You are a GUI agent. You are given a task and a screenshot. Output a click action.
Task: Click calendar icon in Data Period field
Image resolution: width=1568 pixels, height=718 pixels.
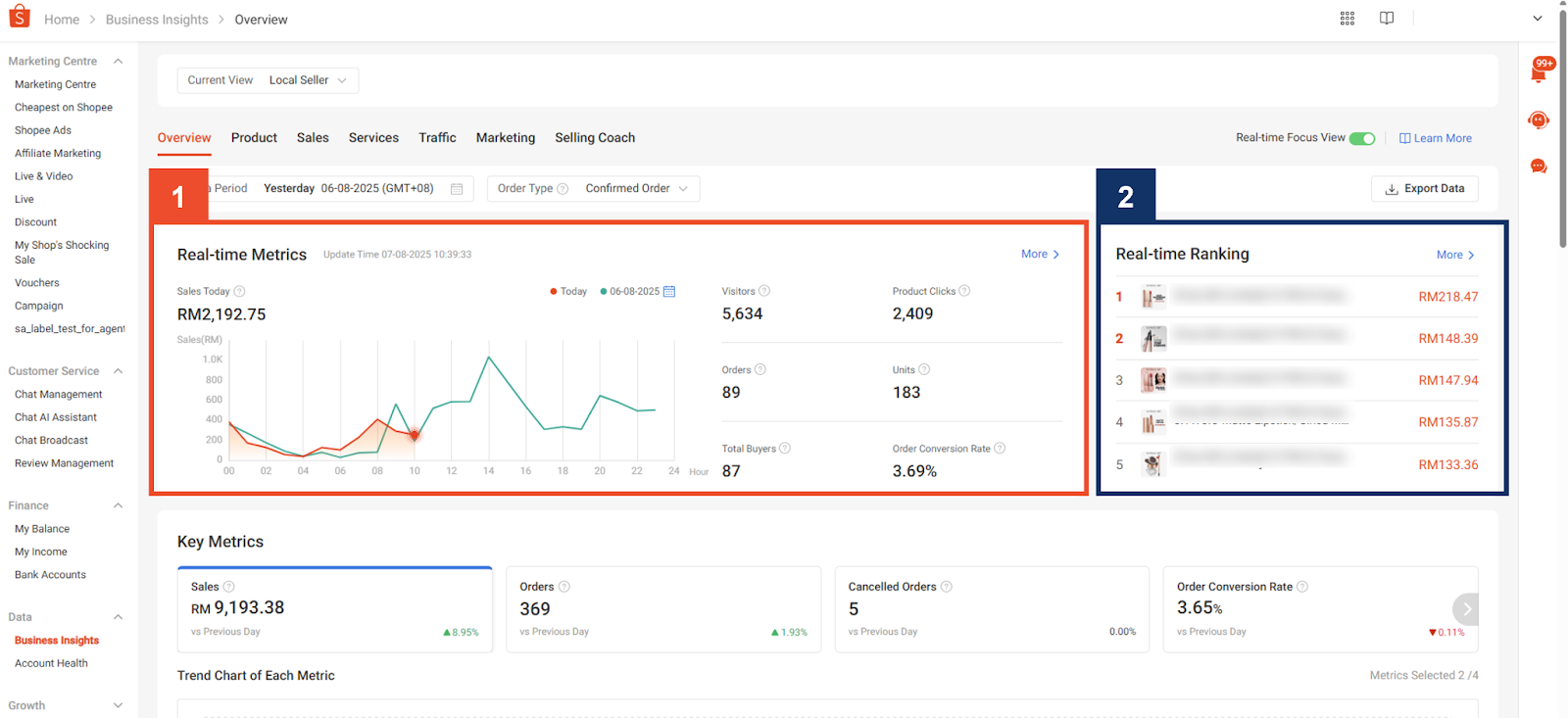pyautogui.click(x=457, y=189)
